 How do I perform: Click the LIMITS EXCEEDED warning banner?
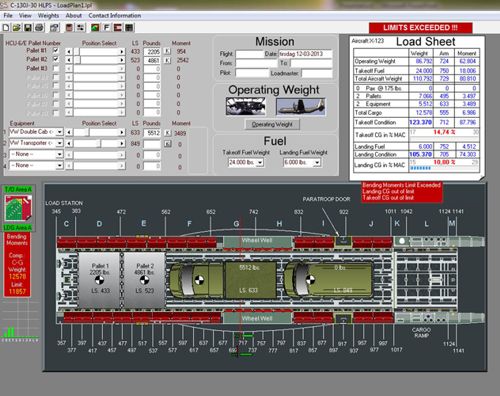(420, 28)
